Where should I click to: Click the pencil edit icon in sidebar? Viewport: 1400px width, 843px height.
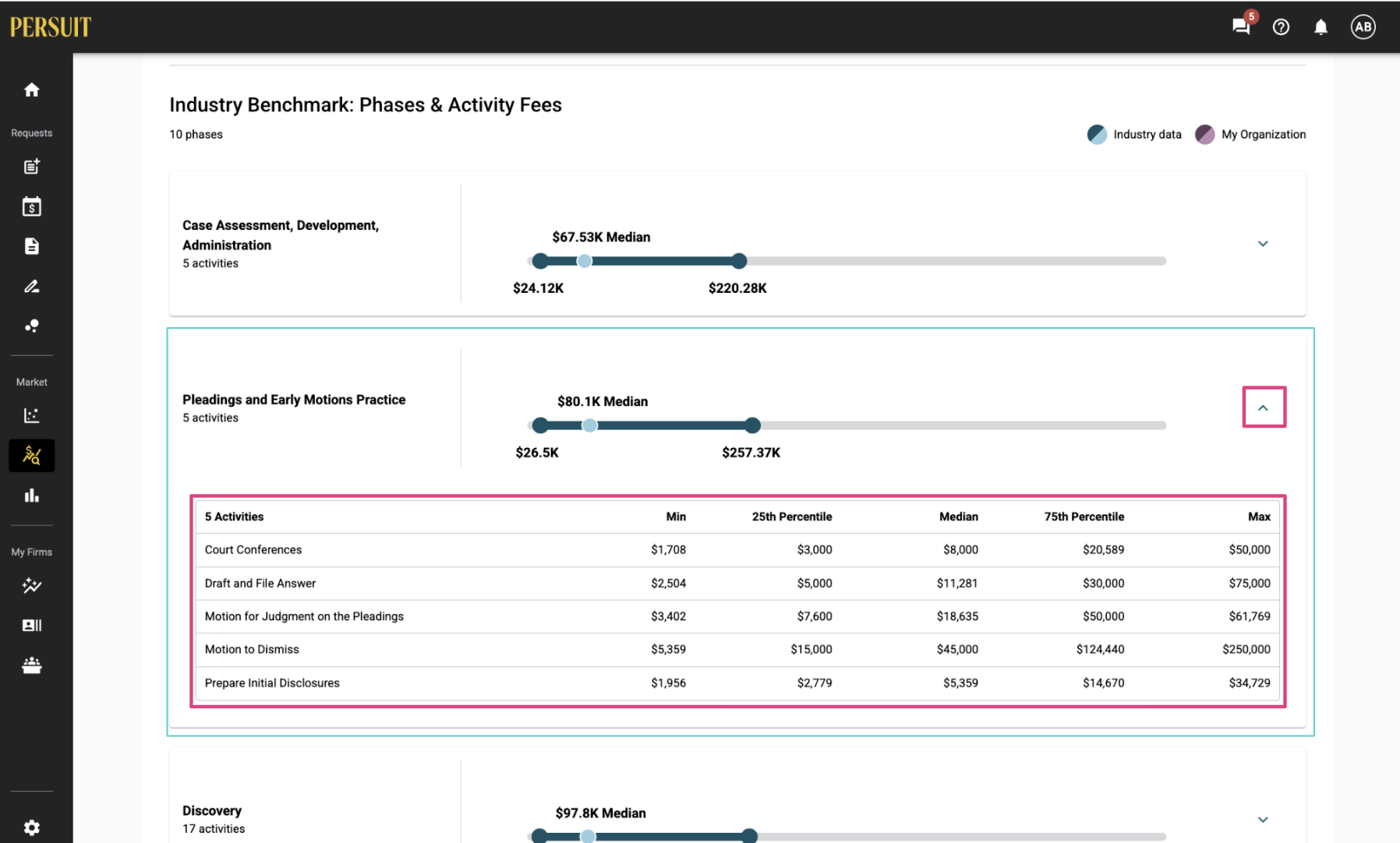32,286
